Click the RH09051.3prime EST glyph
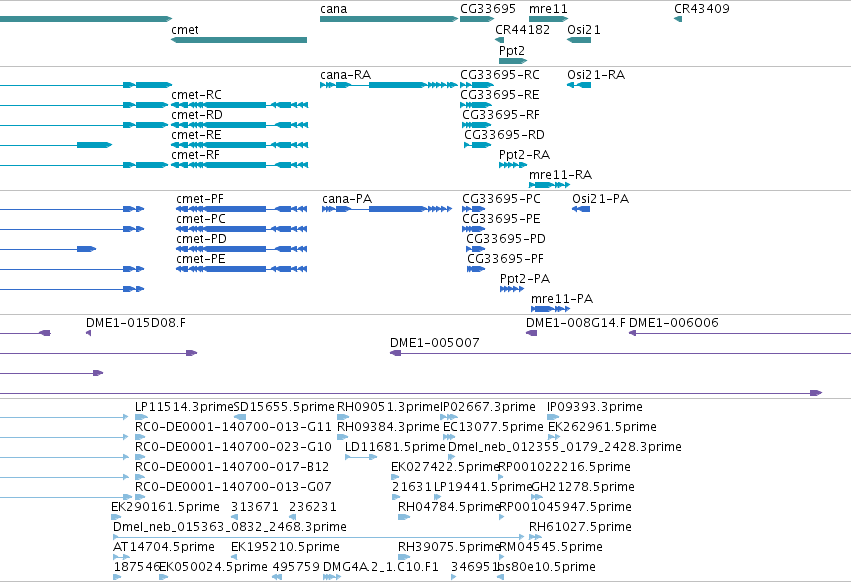This screenshot has height=582, width=851. [343, 417]
